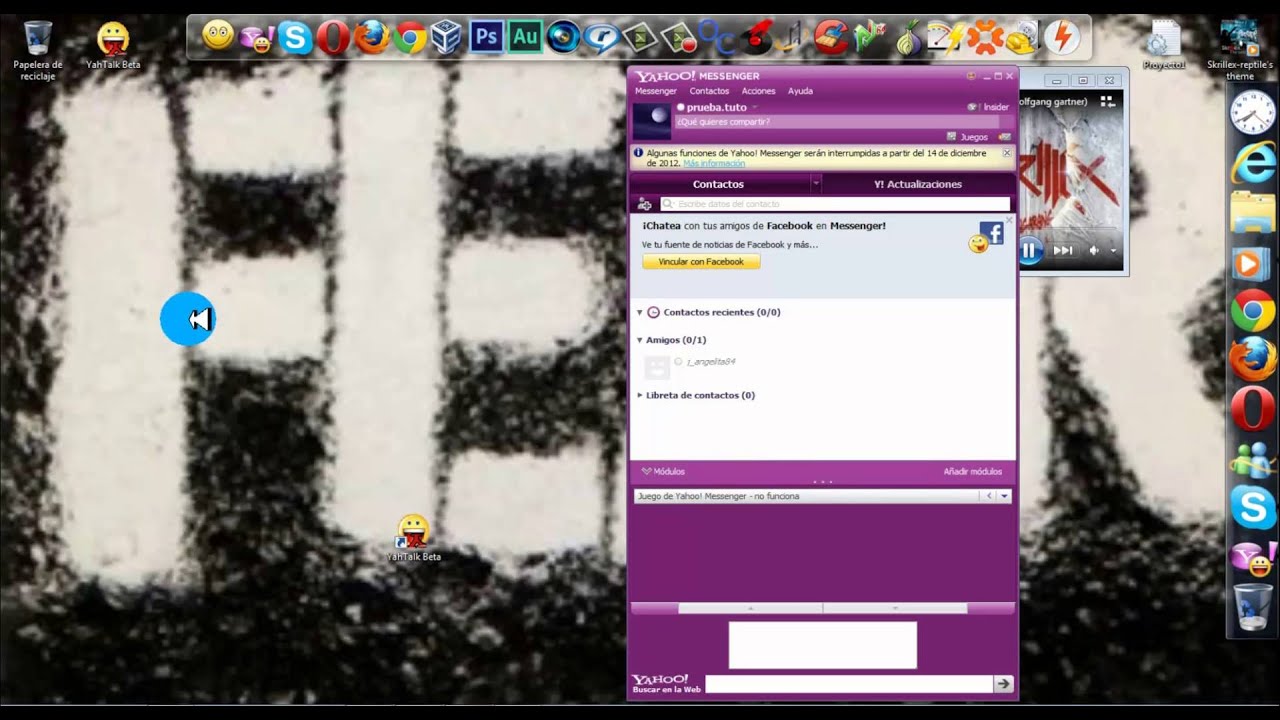Click the prueba.tuto profile picture
1280x720 pixels.
point(651,121)
